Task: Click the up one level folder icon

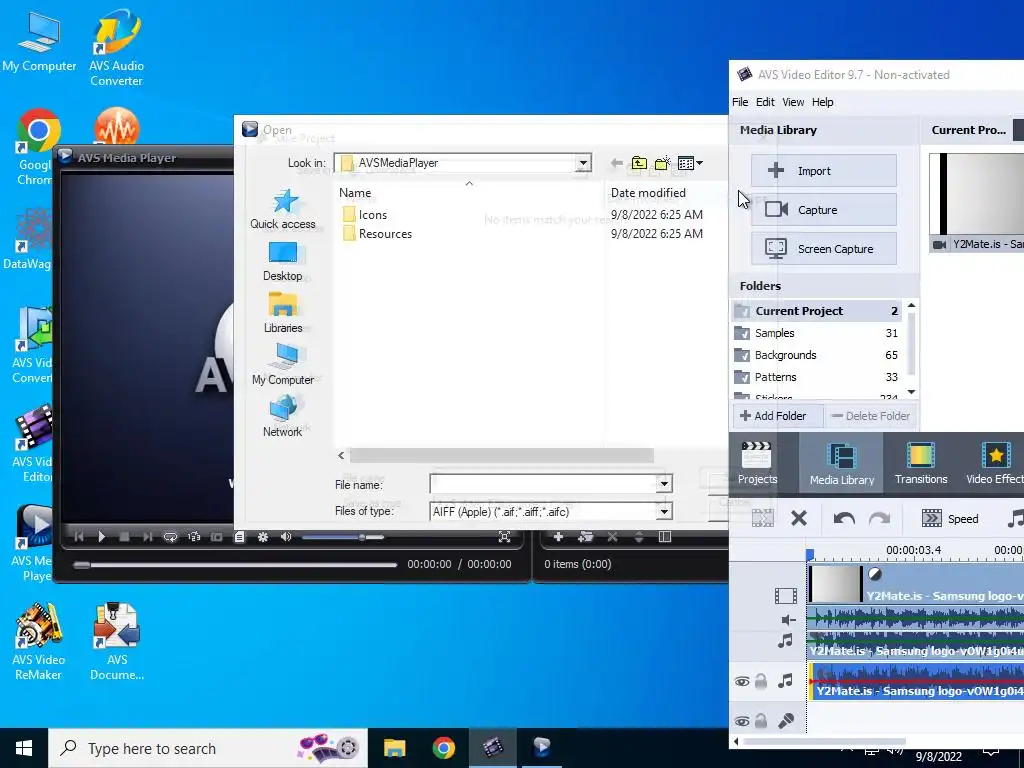Action: click(x=639, y=163)
